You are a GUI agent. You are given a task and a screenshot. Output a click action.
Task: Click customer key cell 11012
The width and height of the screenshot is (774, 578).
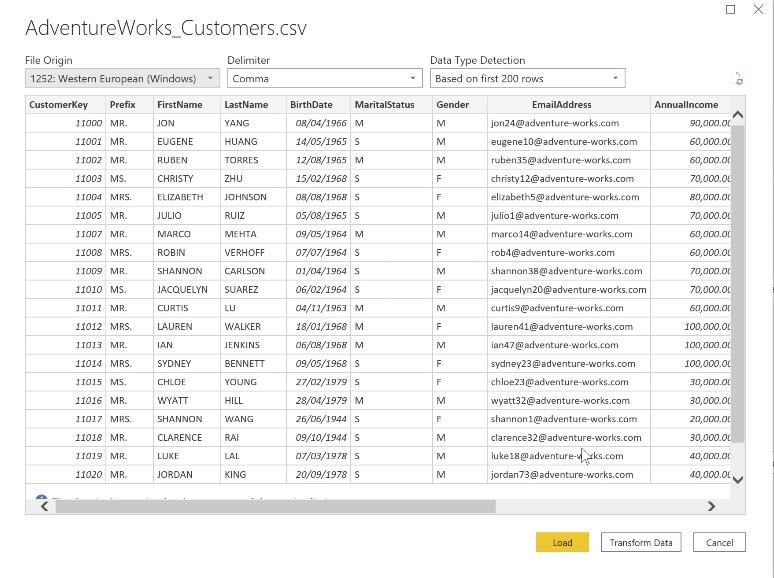tap(65, 327)
